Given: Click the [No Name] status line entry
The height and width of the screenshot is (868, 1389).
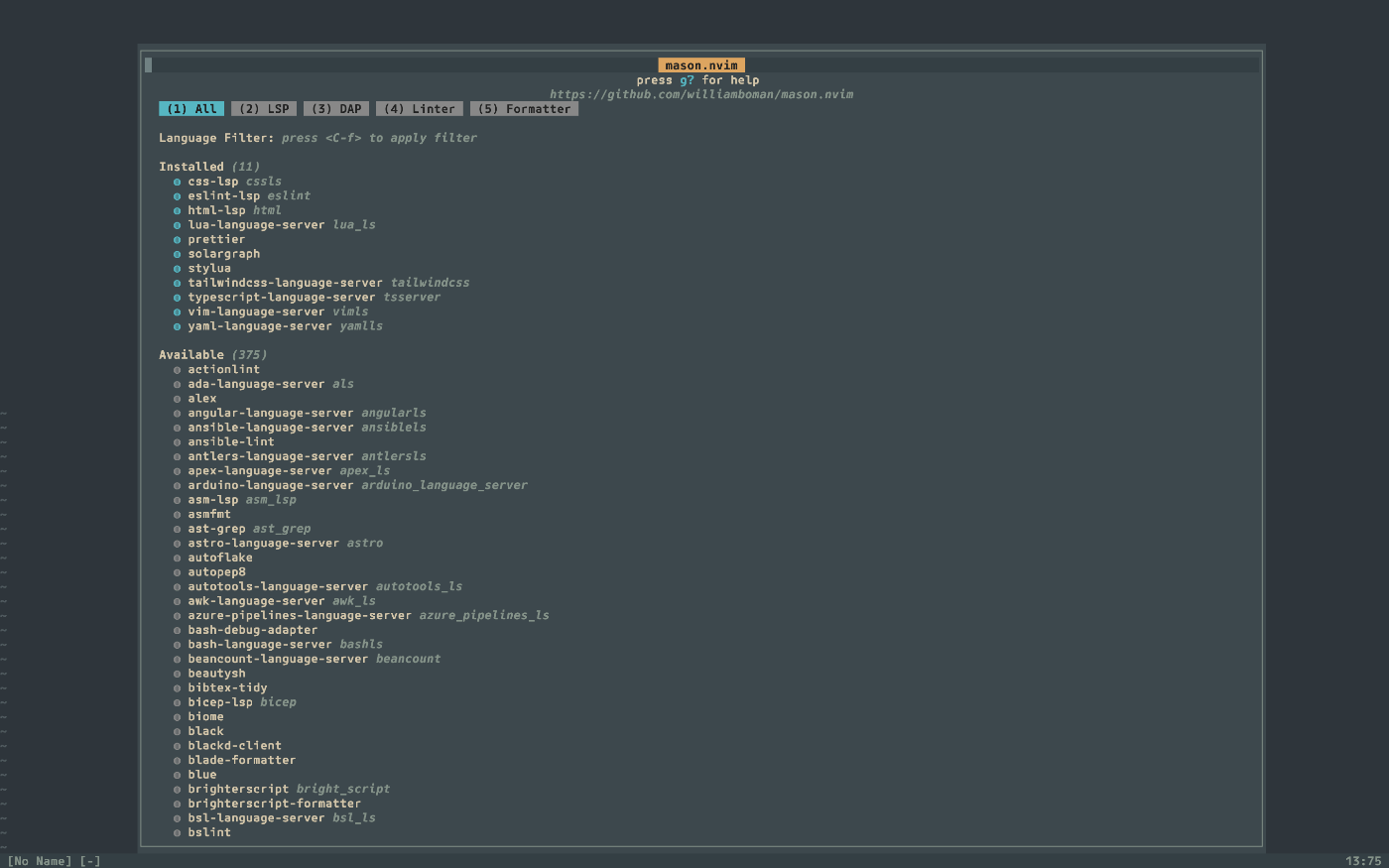Looking at the screenshot, I should 40,861.
